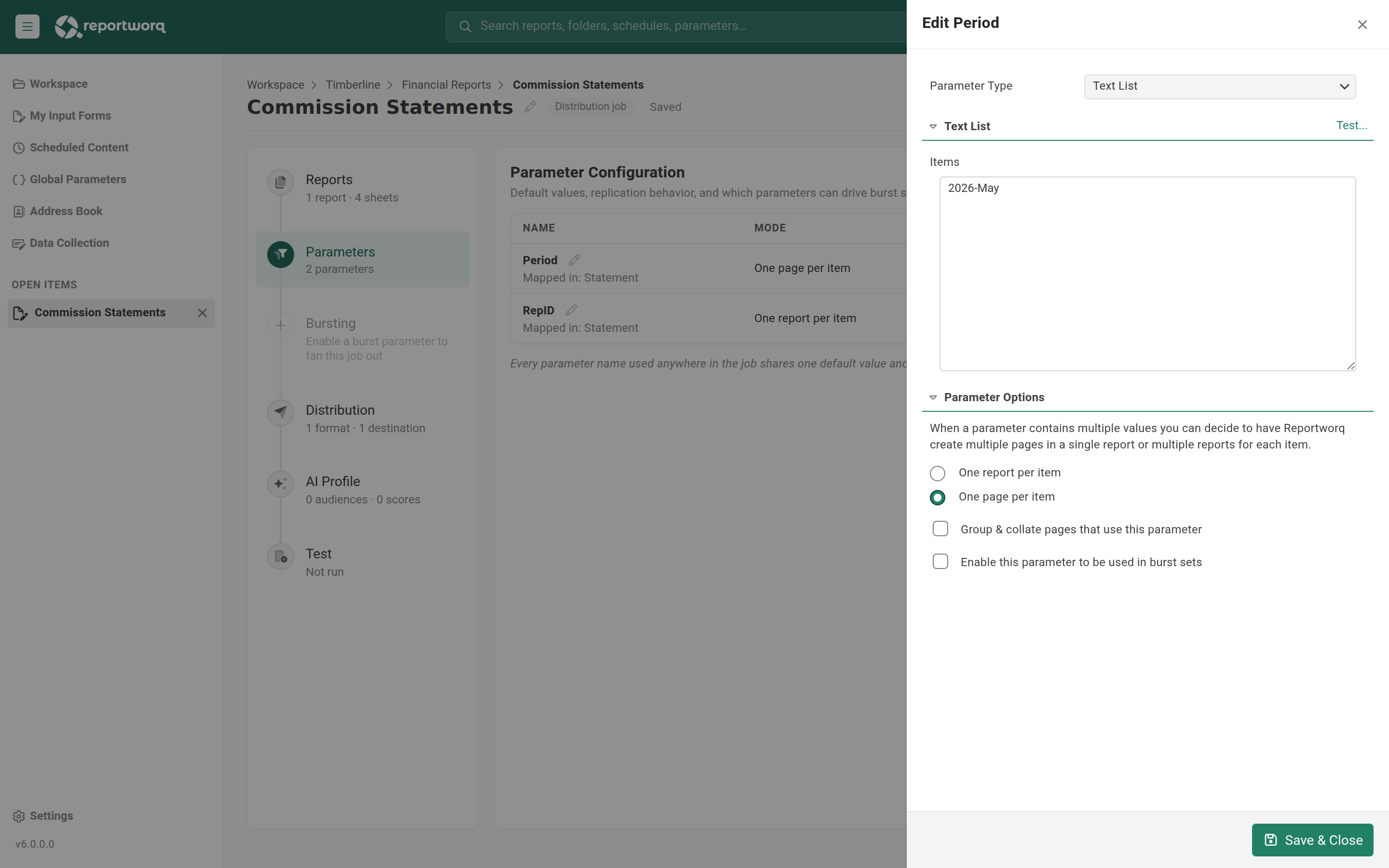1389x868 pixels.
Task: Edit the Period parameter via pencil icon
Action: point(574,260)
